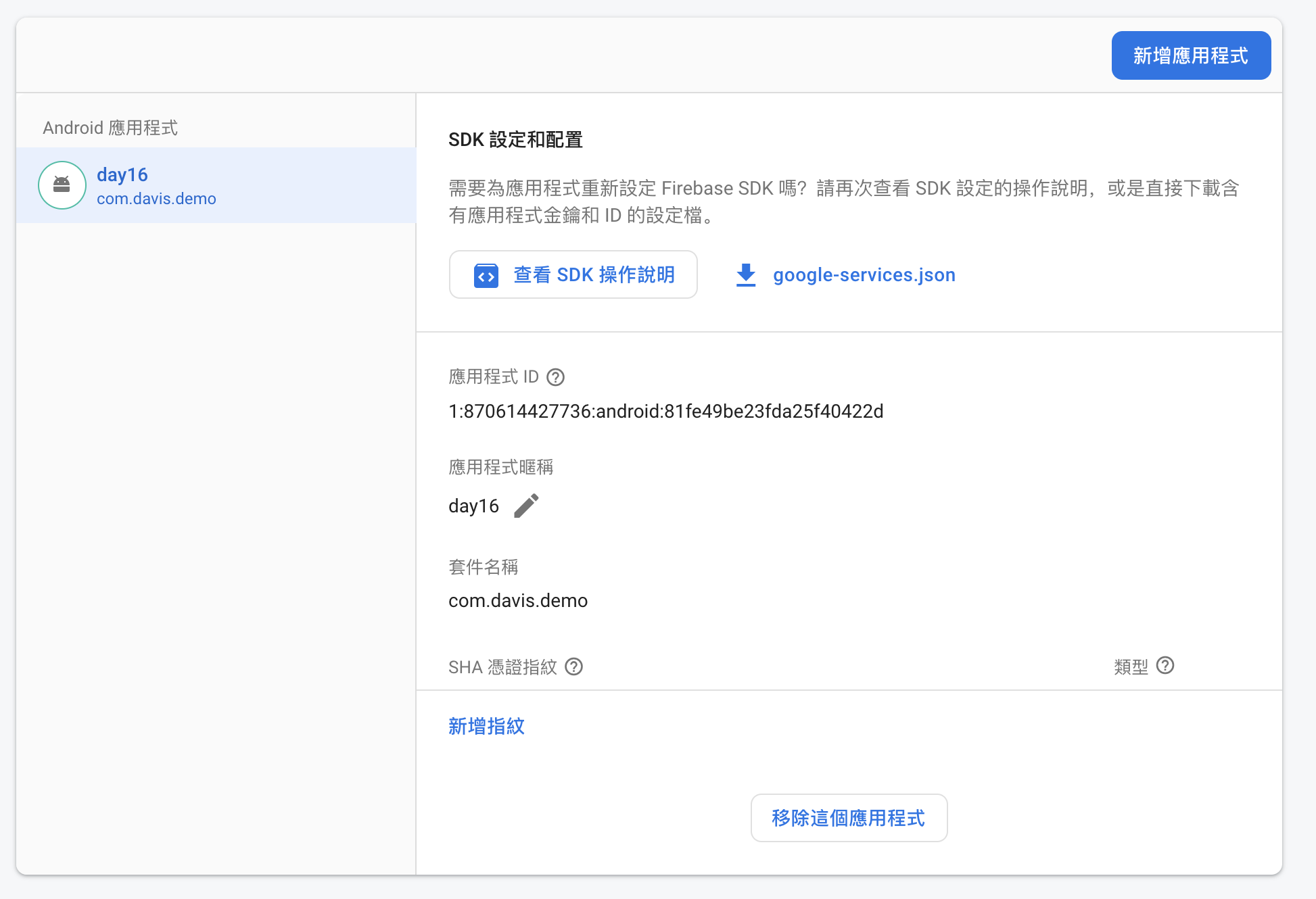Click help icon beside 應用程式 ID
This screenshot has width=1316, height=899.
pos(555,377)
